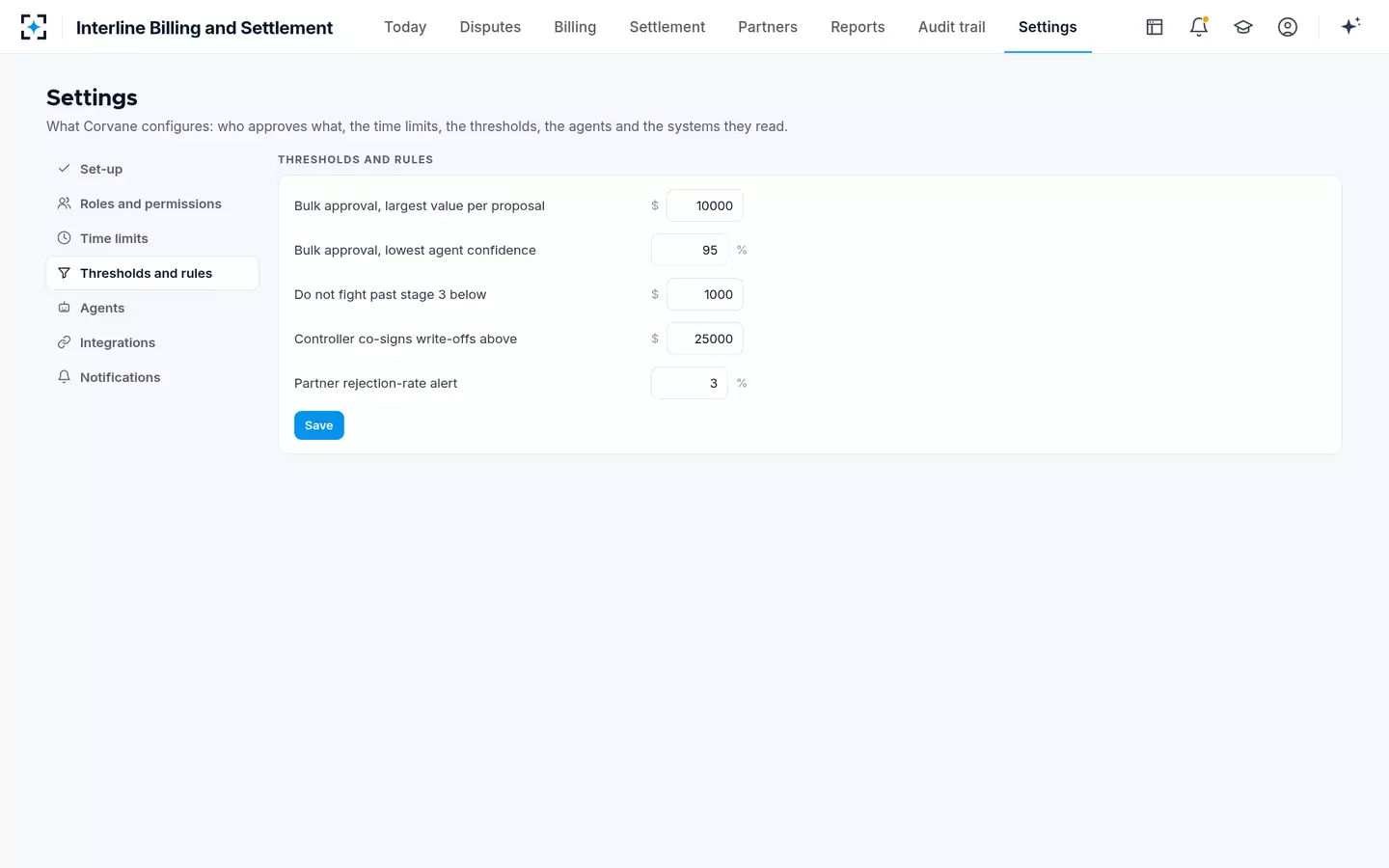Click the Roles and permissions people icon

point(64,203)
